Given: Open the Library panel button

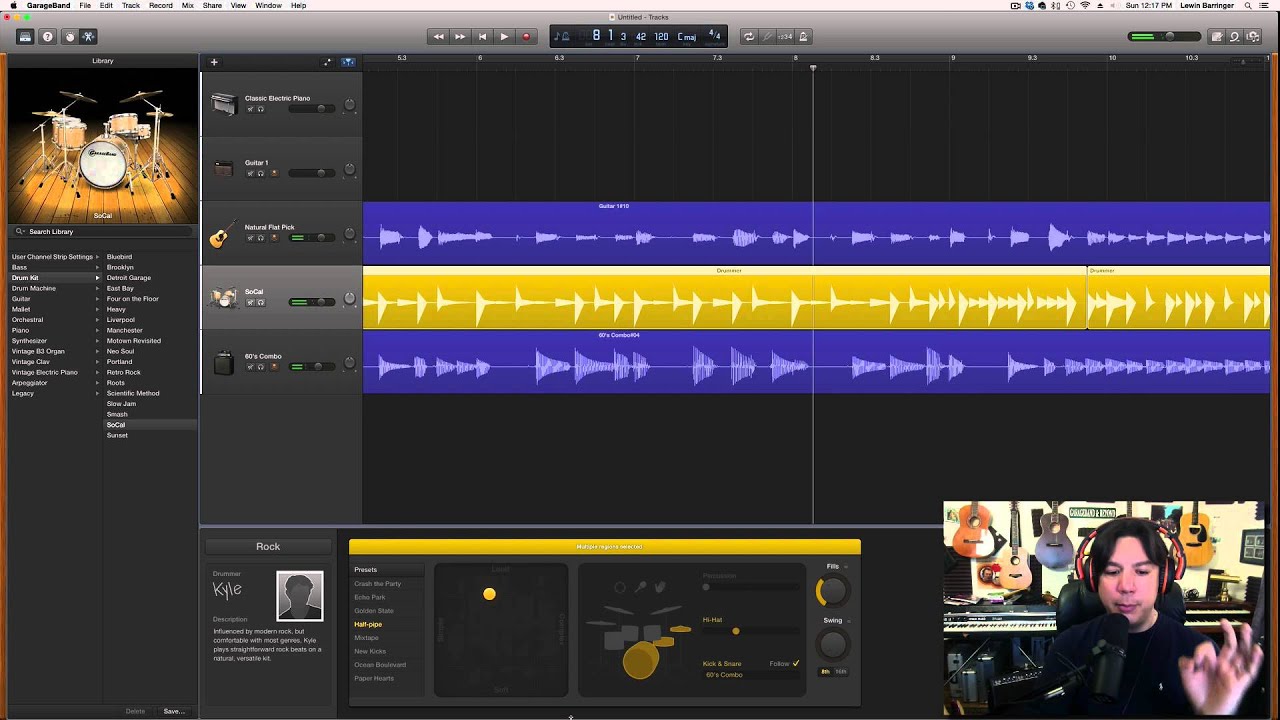Looking at the screenshot, I should tap(25, 37).
